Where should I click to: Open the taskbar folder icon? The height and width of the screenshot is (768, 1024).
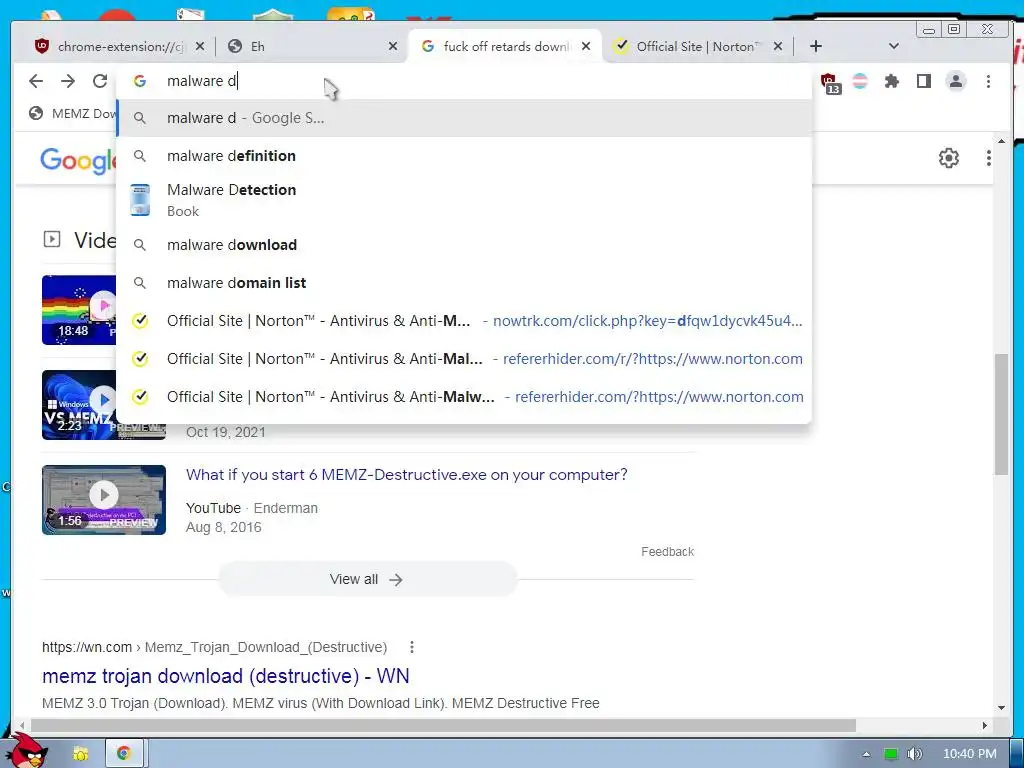tap(80, 754)
